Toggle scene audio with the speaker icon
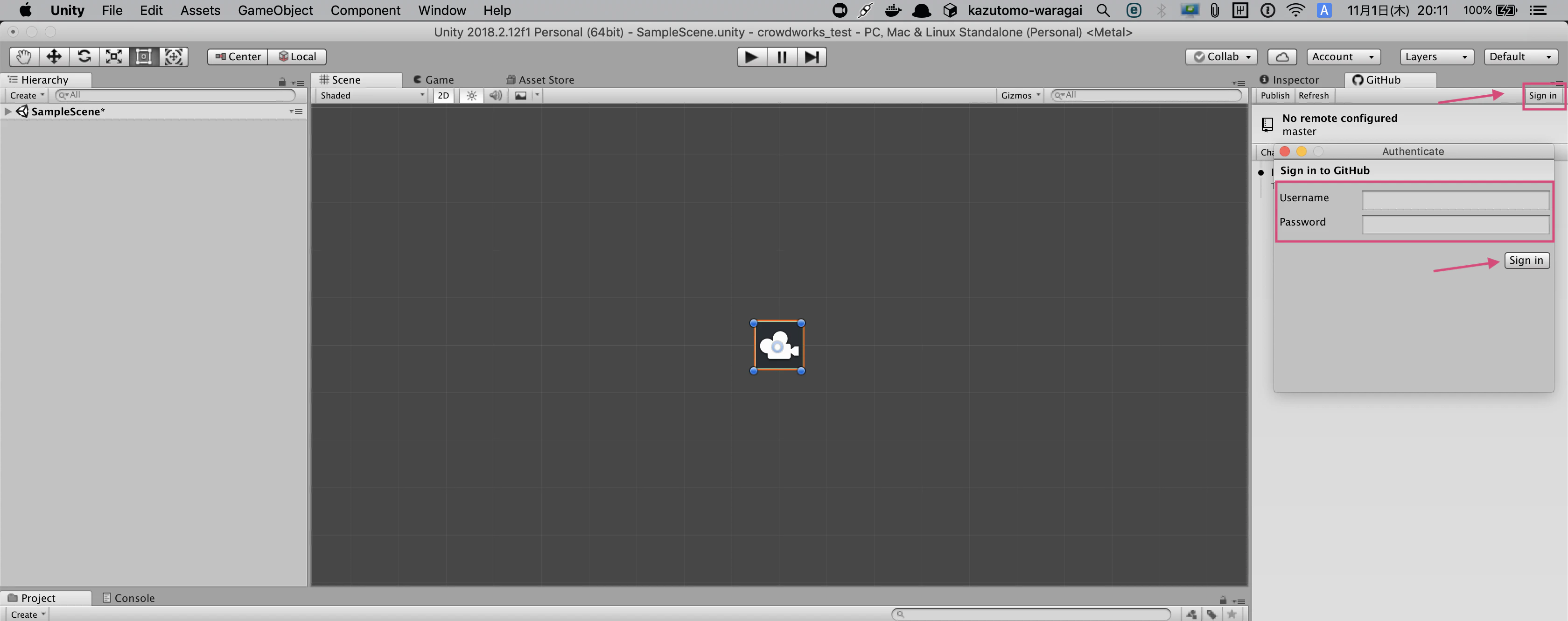Viewport: 1568px width, 621px height. tap(496, 95)
